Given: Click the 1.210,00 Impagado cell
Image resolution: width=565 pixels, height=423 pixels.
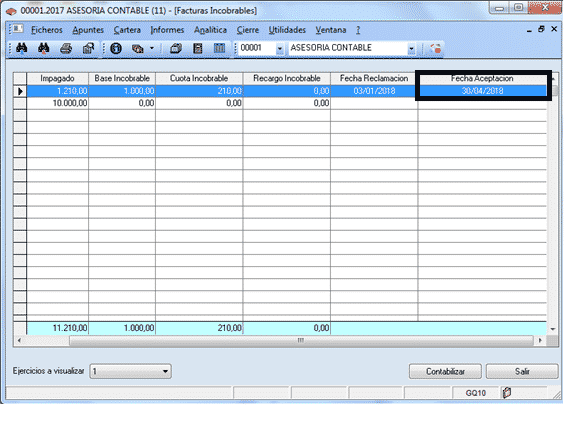Looking at the screenshot, I should pos(58,91).
